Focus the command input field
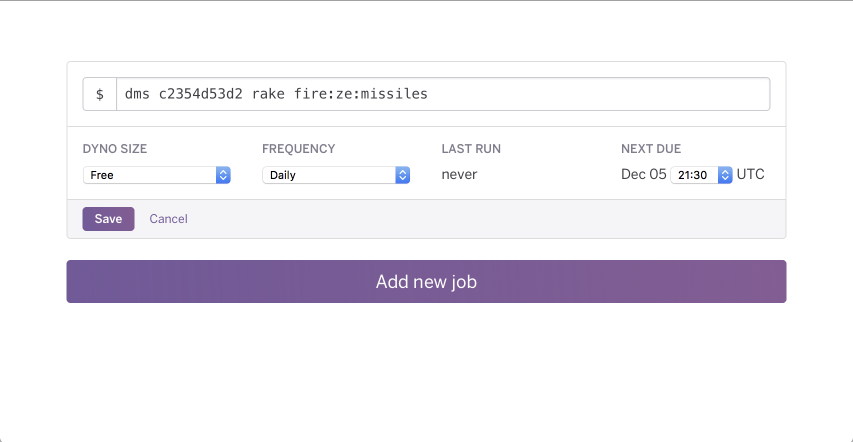 [443, 94]
